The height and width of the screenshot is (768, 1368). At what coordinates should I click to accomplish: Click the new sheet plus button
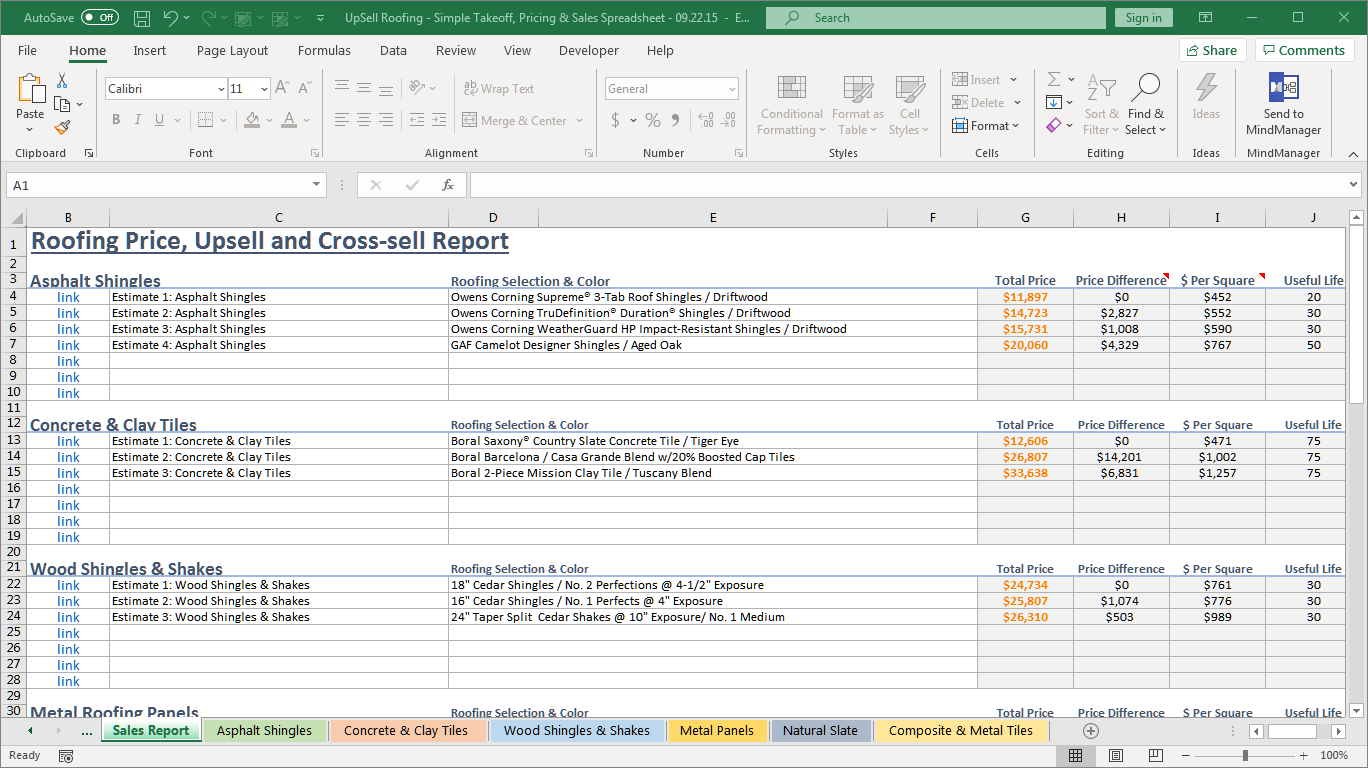click(x=1091, y=731)
